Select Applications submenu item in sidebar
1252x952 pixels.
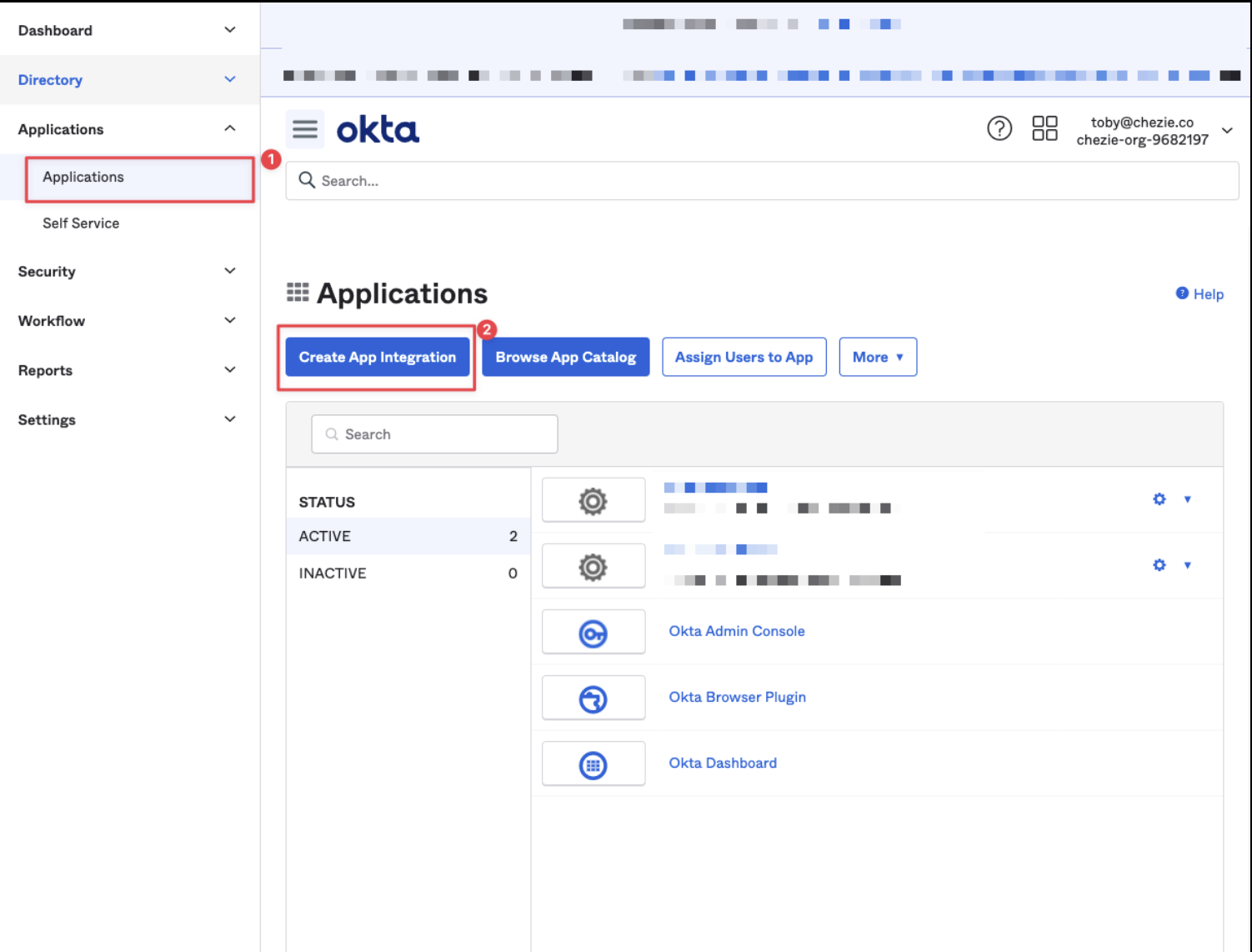83,178
